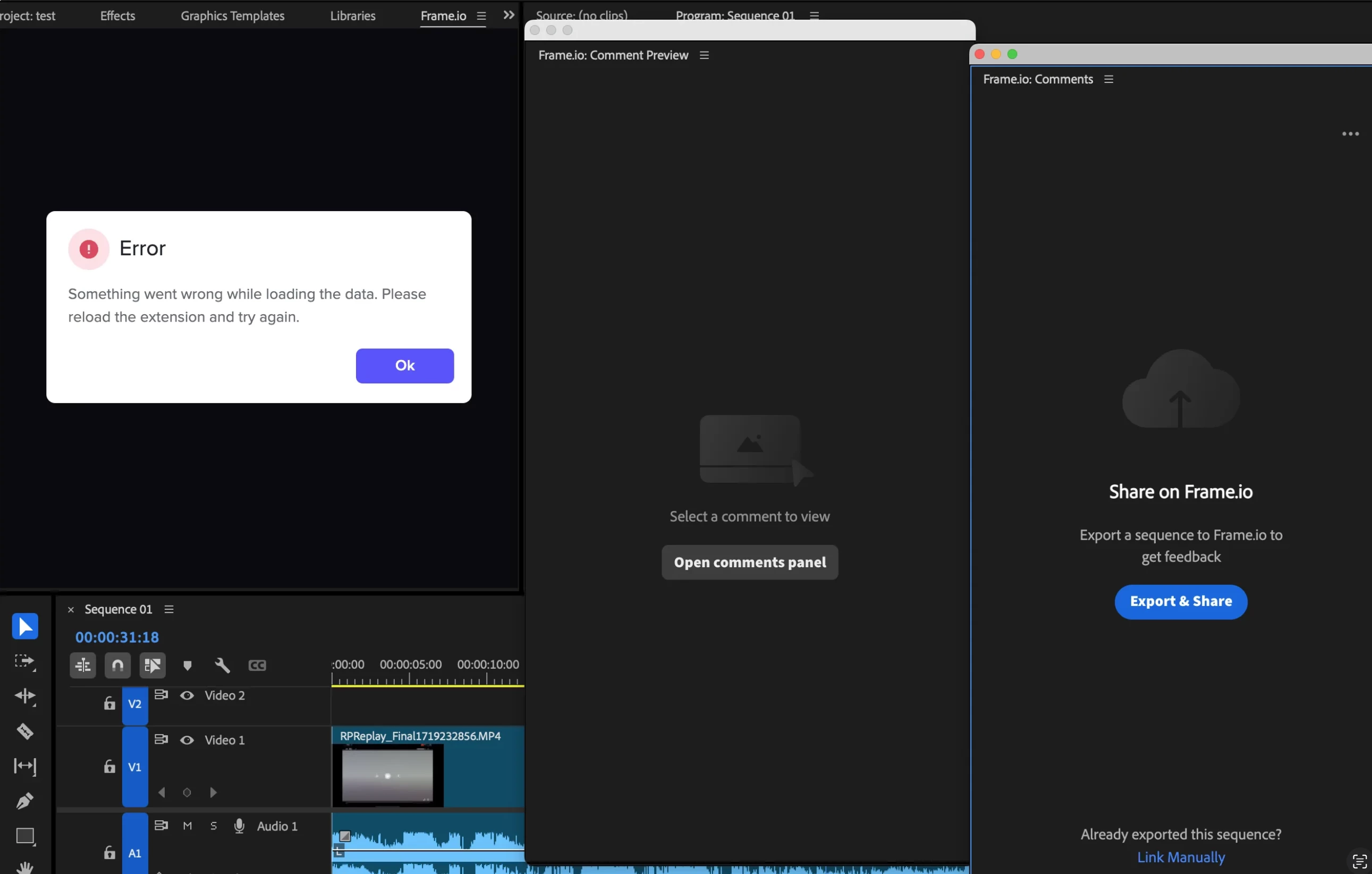Mute the Audio 1 track

(x=188, y=826)
